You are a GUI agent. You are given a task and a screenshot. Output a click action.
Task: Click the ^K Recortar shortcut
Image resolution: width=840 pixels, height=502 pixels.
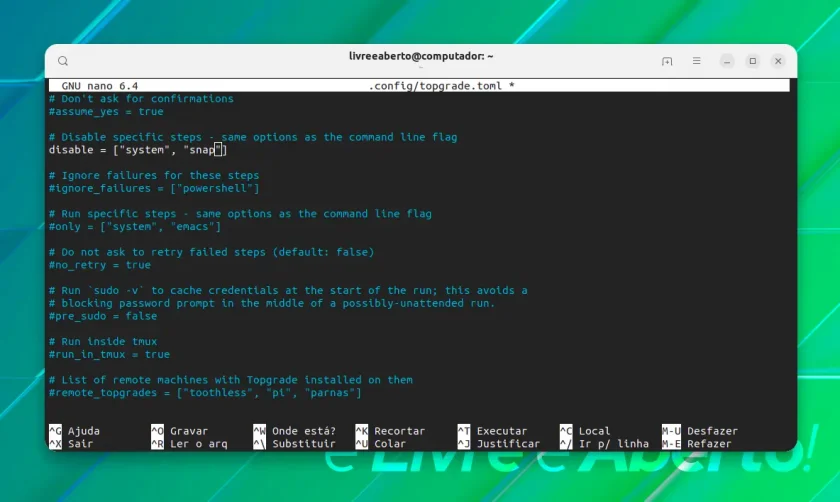(390, 431)
